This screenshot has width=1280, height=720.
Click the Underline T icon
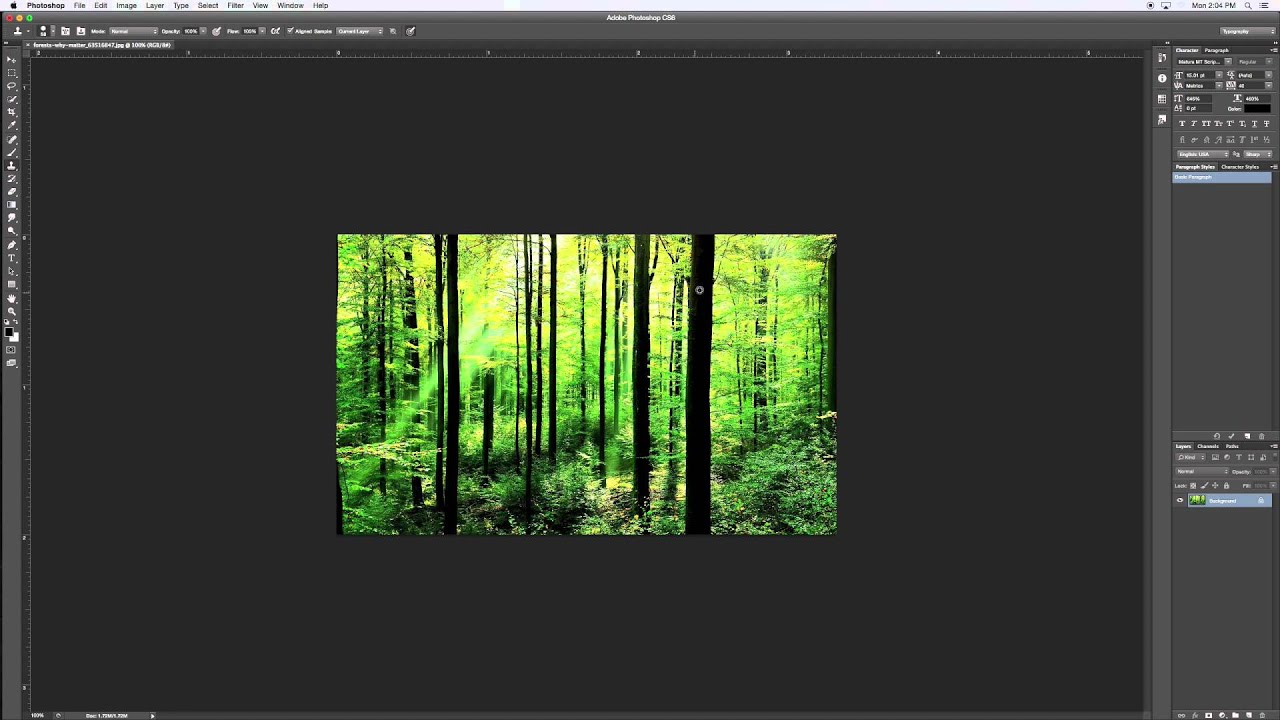pos(1254,124)
